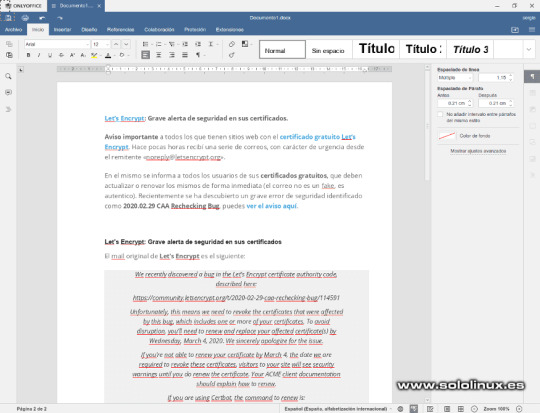The image size is (540, 413).
Task: Switch to the Extensiones tab
Action: click(x=230, y=30)
